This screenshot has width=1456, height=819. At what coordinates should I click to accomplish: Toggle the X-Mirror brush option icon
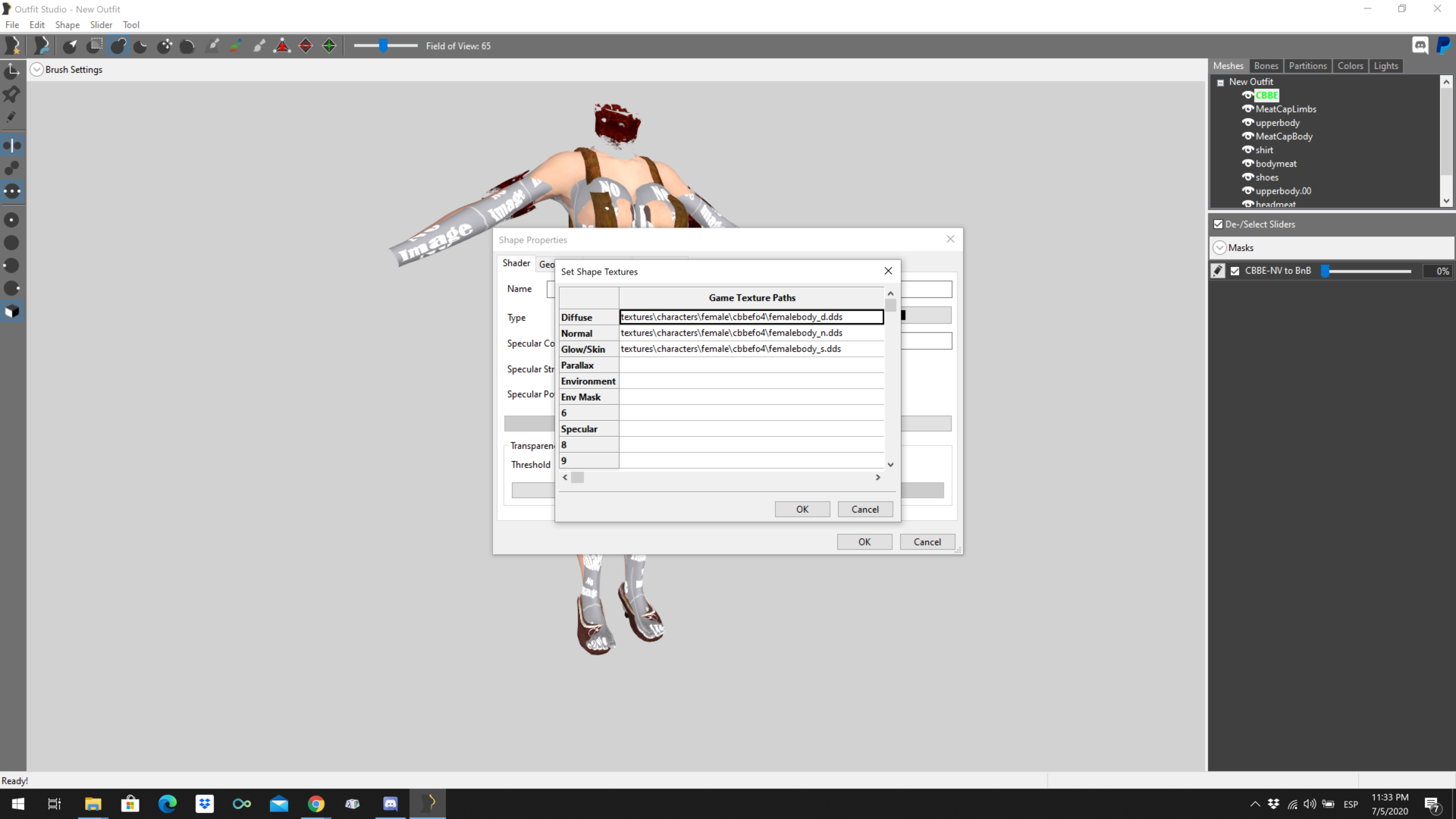click(12, 145)
